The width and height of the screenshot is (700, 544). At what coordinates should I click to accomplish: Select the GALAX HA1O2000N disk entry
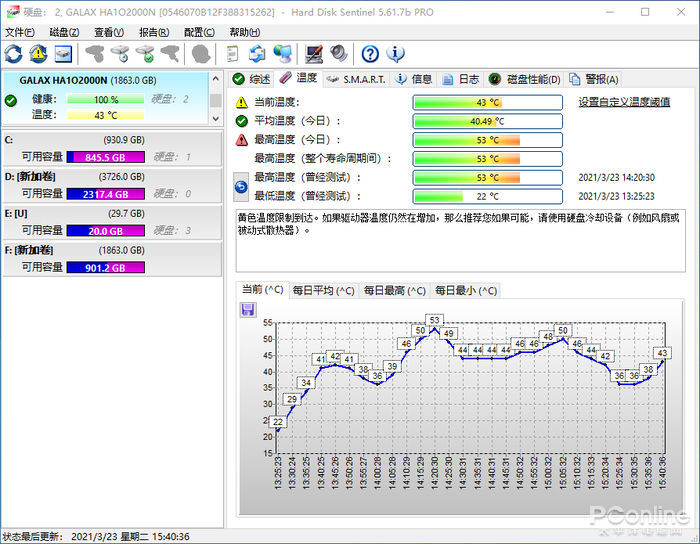tap(105, 98)
